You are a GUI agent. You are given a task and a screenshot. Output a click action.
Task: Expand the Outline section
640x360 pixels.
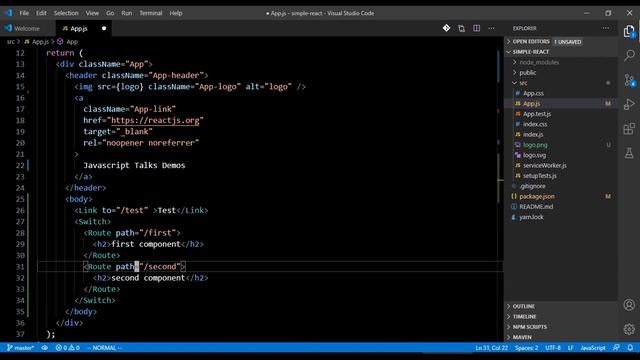pyautogui.click(x=524, y=306)
